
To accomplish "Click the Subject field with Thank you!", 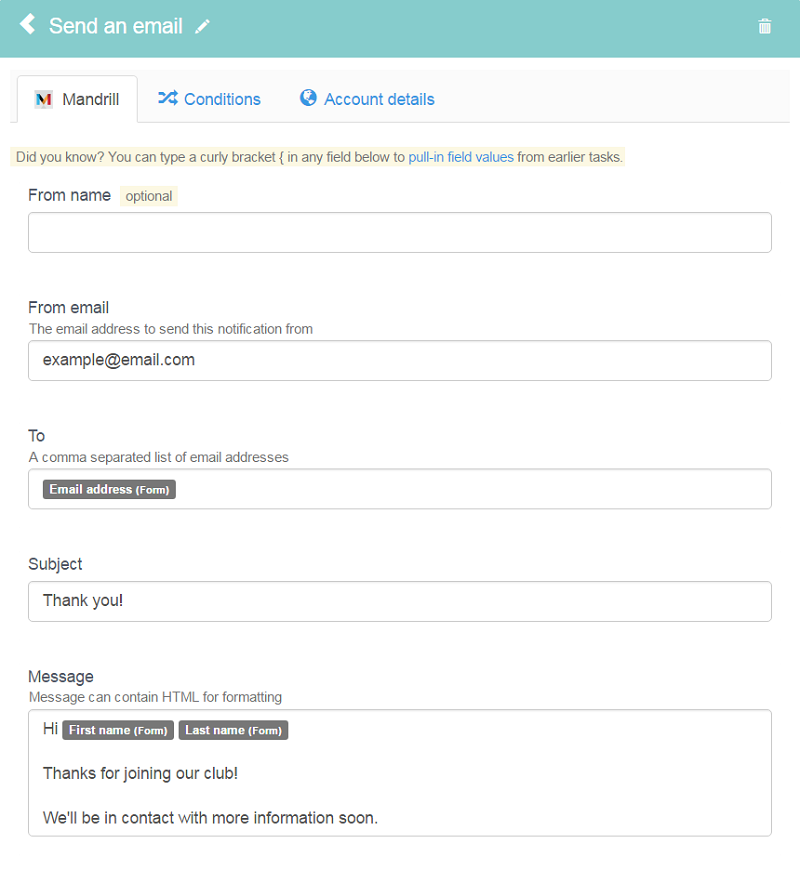I will 399,601.
